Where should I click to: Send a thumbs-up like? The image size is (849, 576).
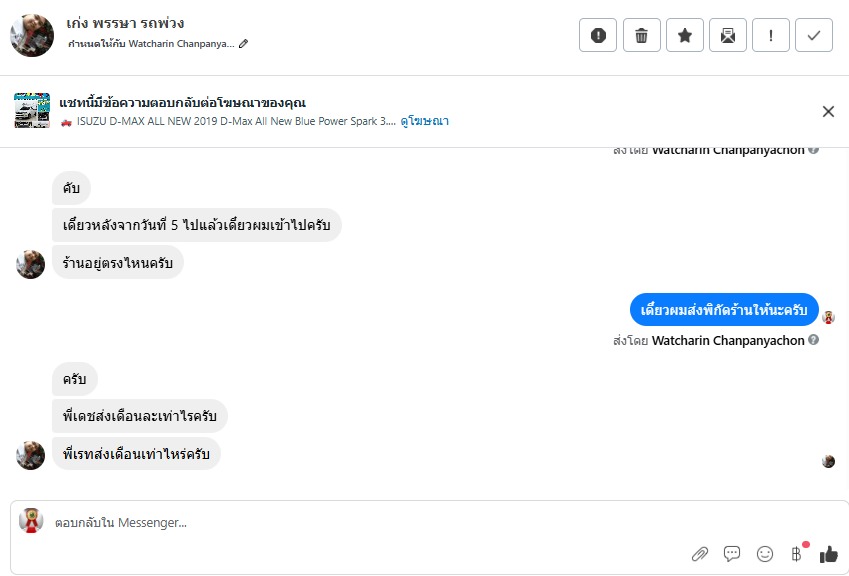(x=828, y=553)
